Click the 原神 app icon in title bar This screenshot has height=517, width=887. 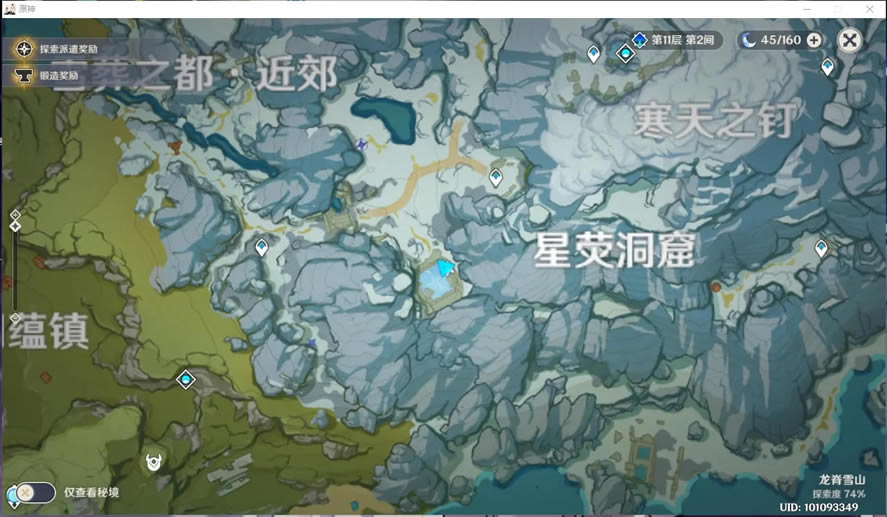point(10,7)
